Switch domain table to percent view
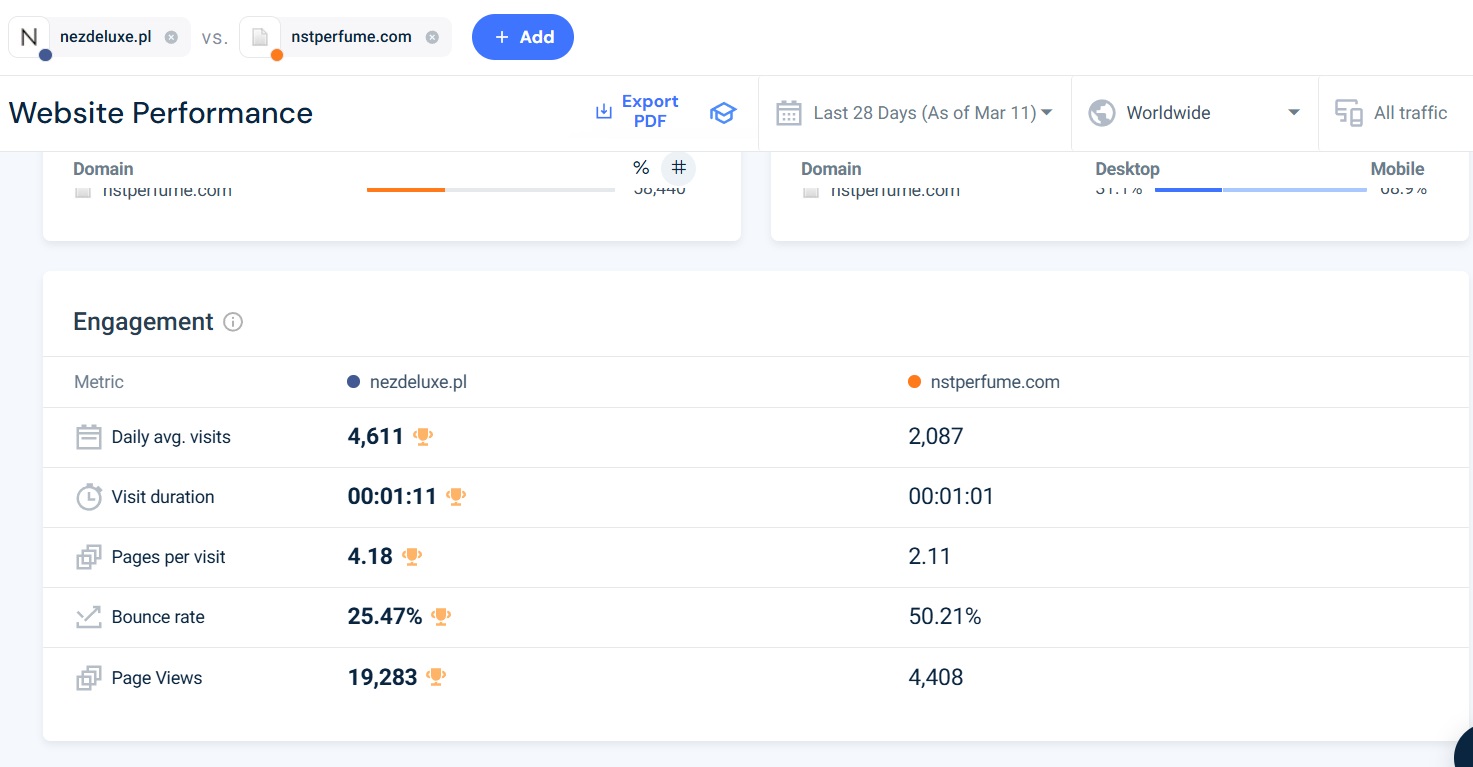Viewport: 1473px width, 767px height. click(641, 168)
